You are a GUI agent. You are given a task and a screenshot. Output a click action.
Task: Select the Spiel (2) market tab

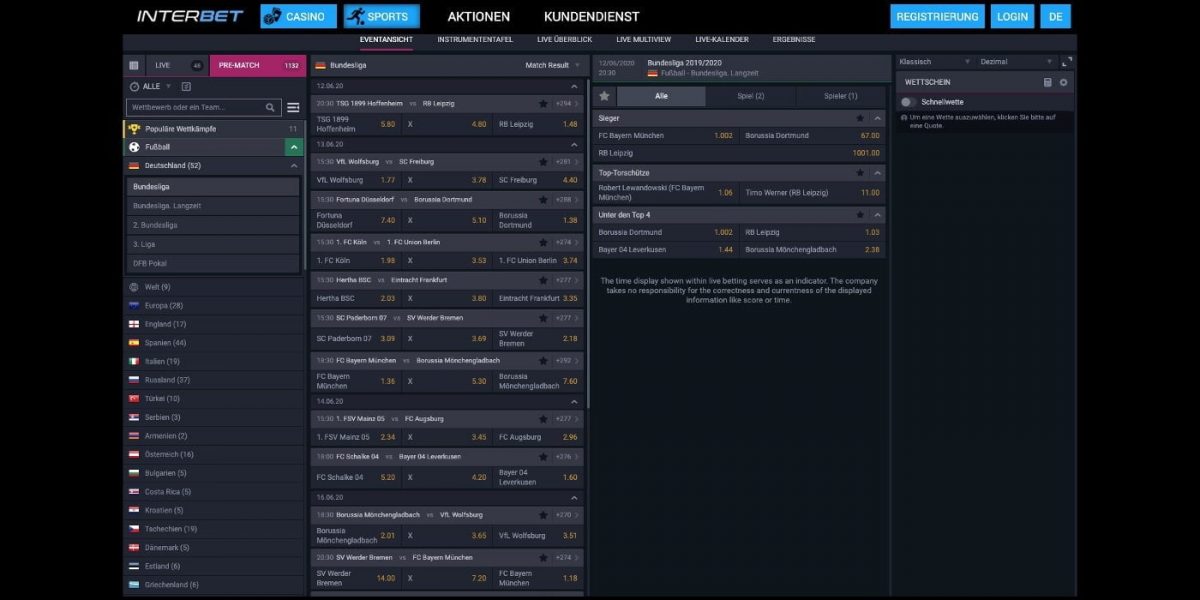coord(750,96)
